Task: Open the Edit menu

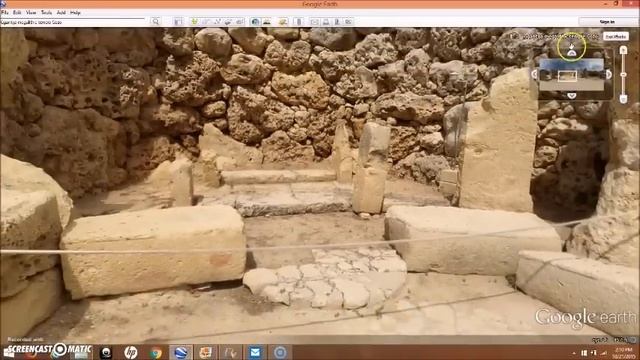Action: coord(17,13)
